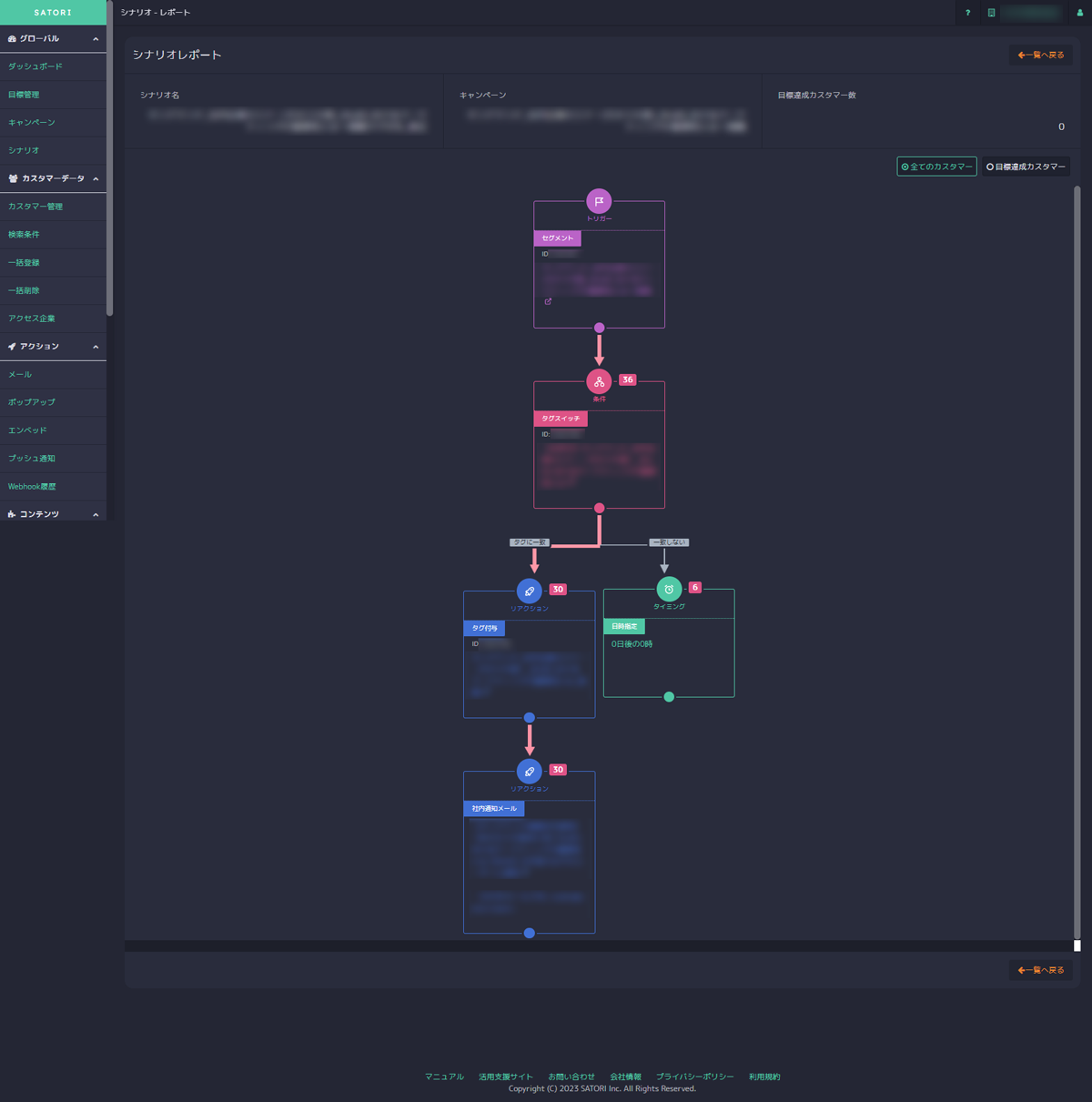Open カスタマー管理 in the sidebar
The height and width of the screenshot is (1102, 1092).
35,207
